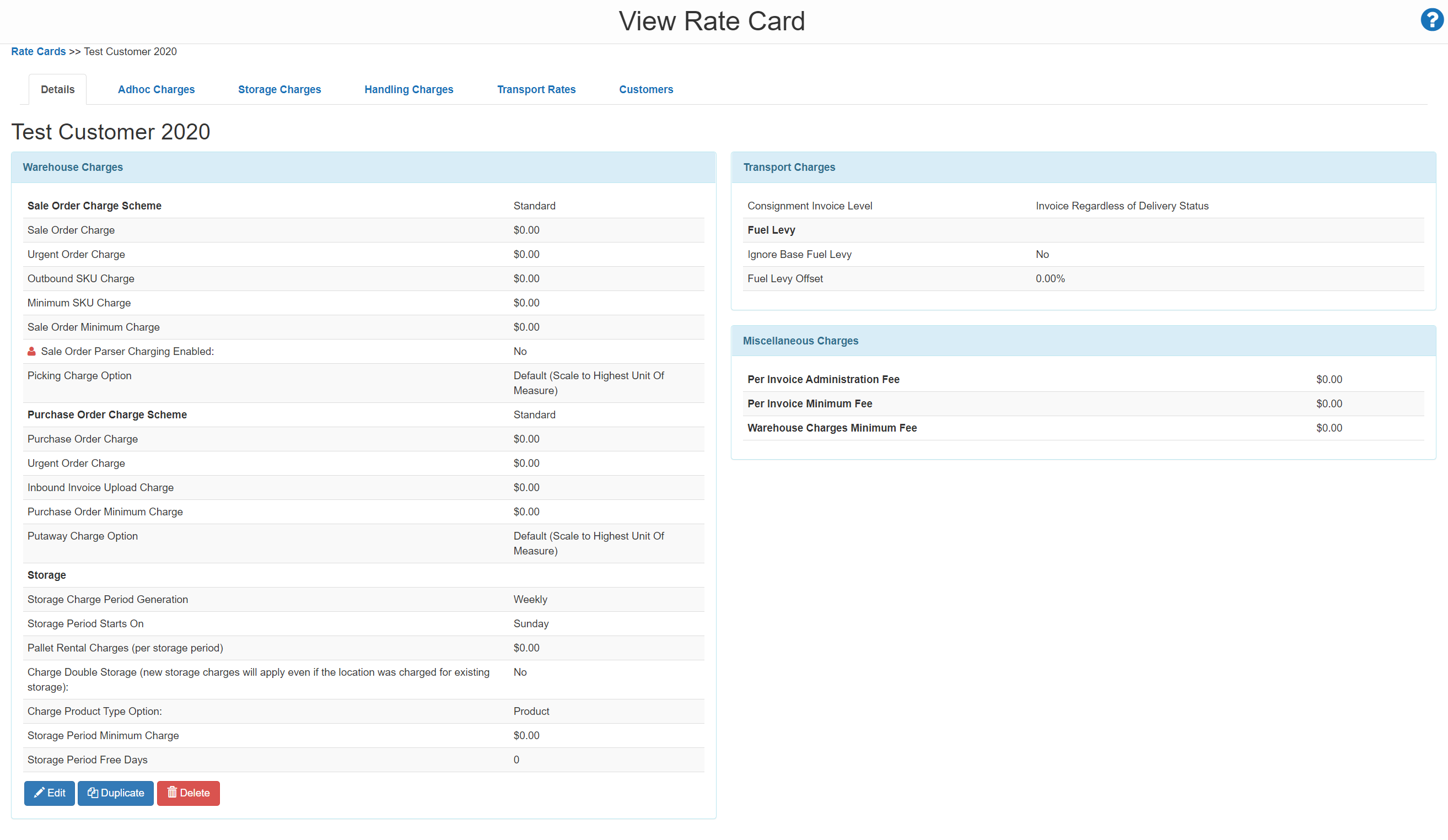Click the trash icon on the Delete button
The image size is (1448, 840).
tap(172, 793)
